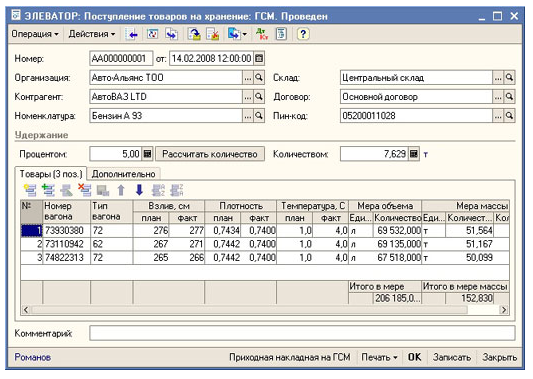Screen dimensions: 533x379
Task: Open help with the question mark icon
Action: pyautogui.click(x=303, y=34)
